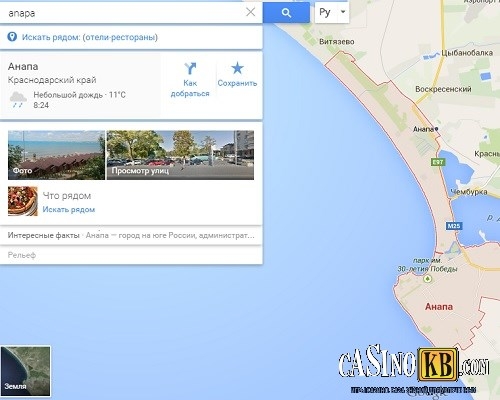Clear the search field with the X
Viewport: 500px width, 400px height.
(x=250, y=12)
